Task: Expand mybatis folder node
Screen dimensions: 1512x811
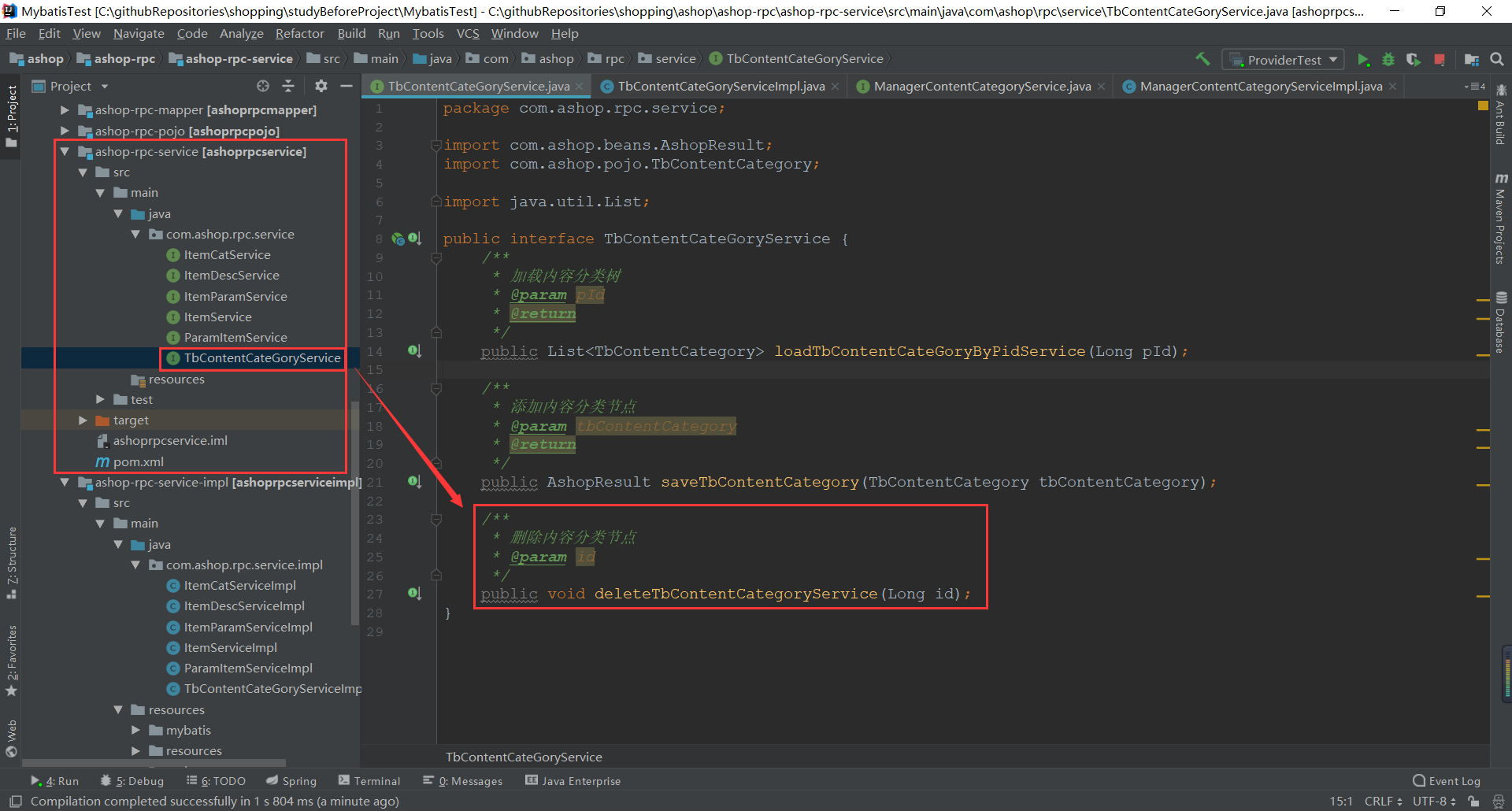Action: point(135,730)
